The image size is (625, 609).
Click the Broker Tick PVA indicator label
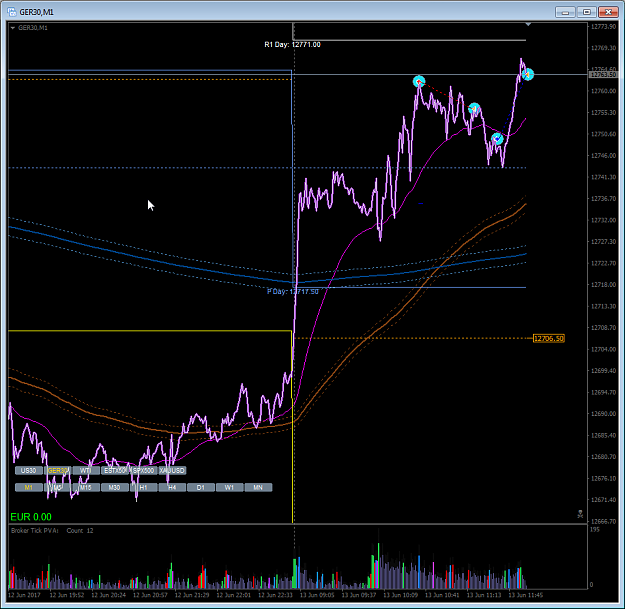point(35,530)
